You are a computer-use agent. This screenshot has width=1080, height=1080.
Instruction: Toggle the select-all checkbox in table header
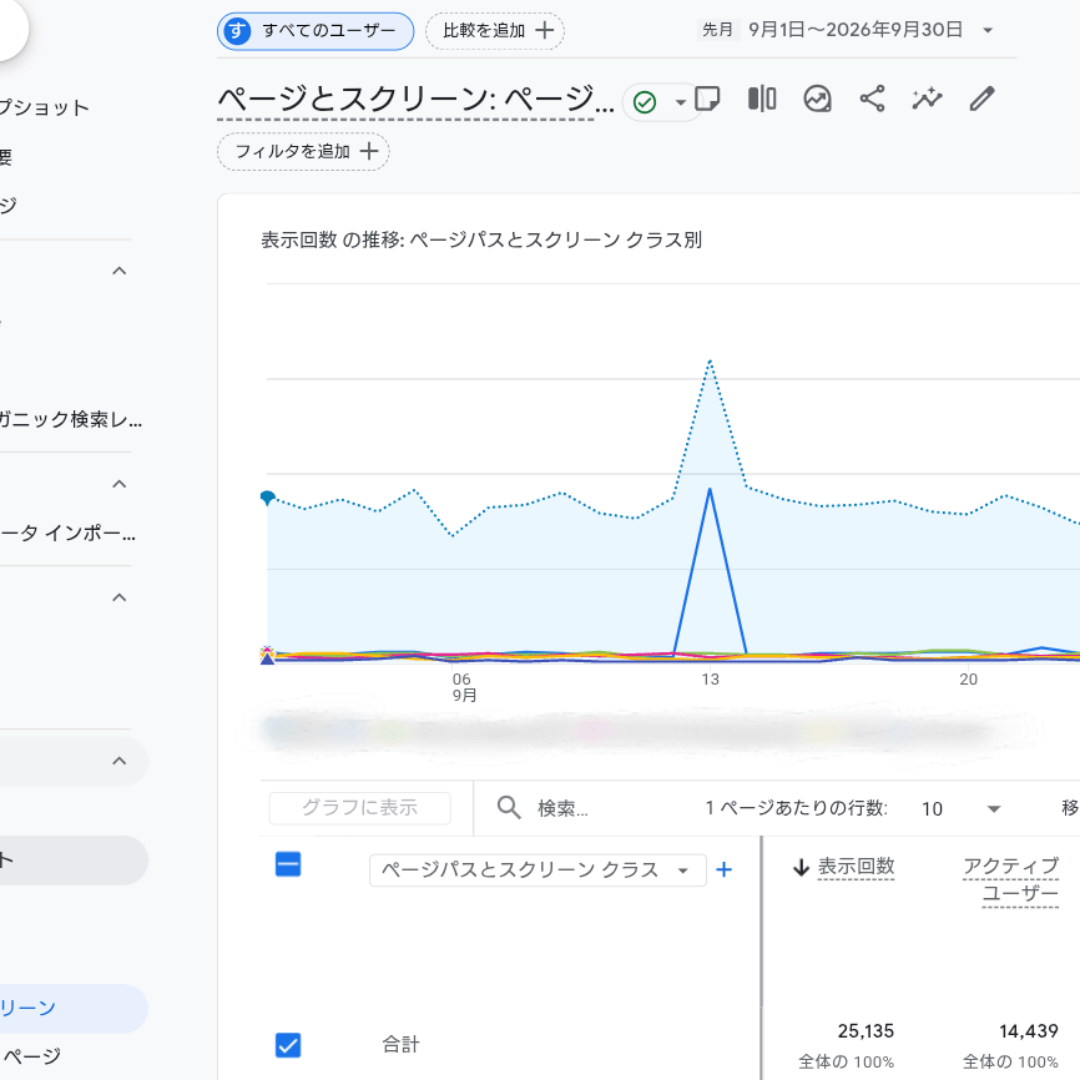[x=288, y=864]
